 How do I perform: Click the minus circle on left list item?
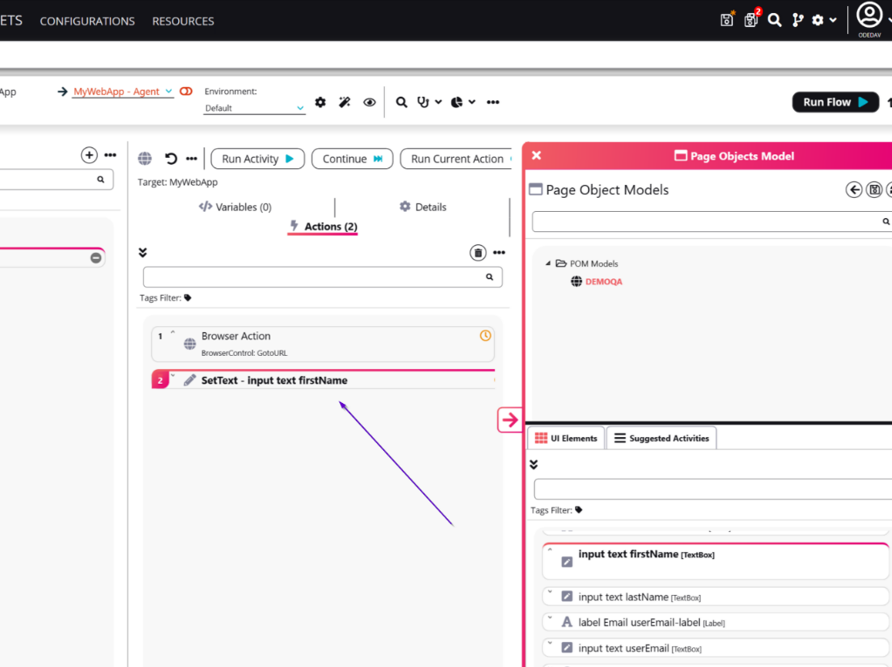(x=96, y=258)
